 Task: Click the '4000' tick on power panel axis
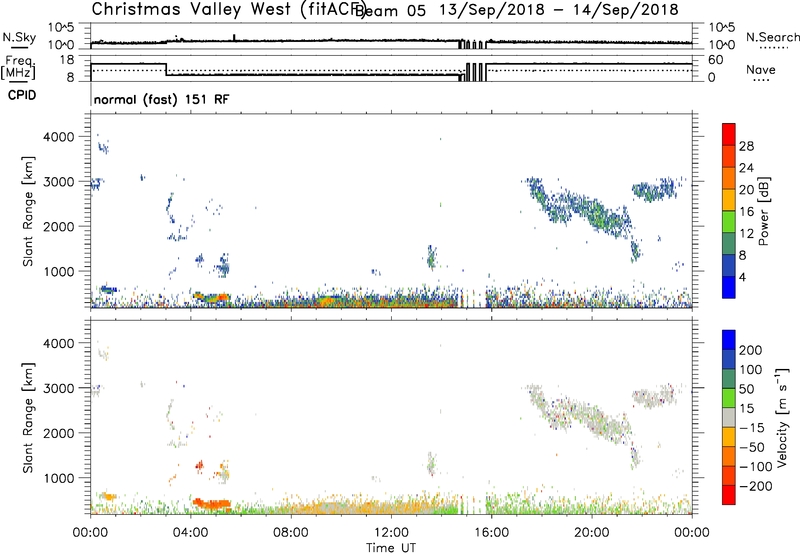pos(59,137)
